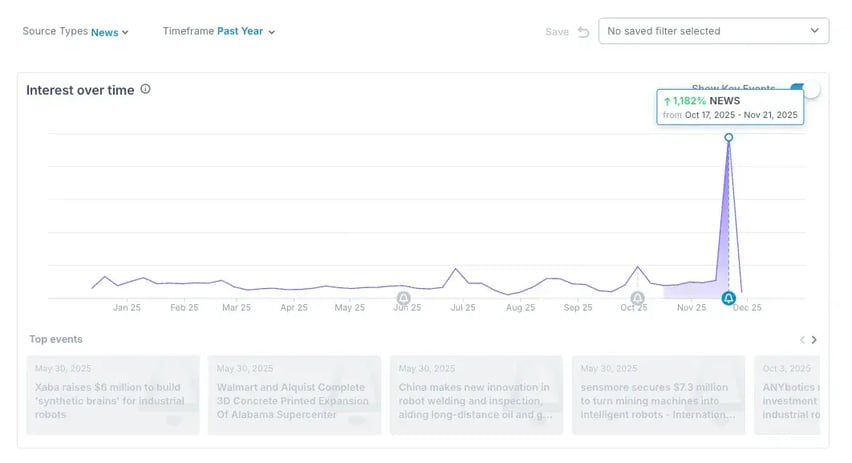Image resolution: width=852 pixels, height=463 pixels.
Task: Click the 'Top events' heading
Action: (x=56, y=339)
